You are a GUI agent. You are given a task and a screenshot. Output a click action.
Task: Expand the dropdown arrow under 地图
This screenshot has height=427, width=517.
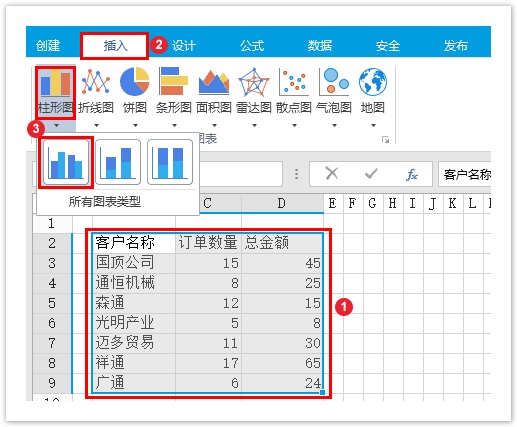pyautogui.click(x=373, y=126)
